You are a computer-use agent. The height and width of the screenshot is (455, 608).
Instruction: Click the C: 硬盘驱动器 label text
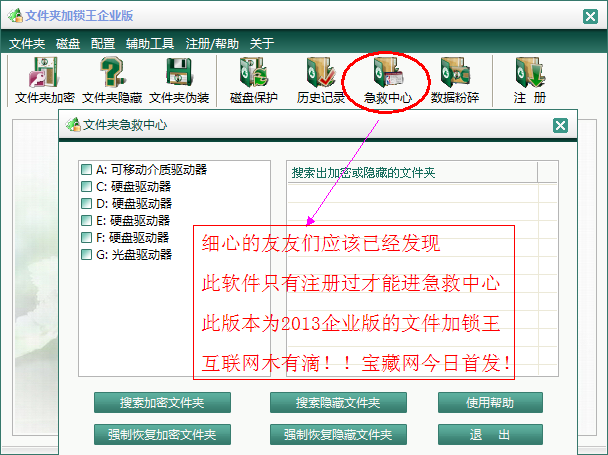click(x=133, y=187)
